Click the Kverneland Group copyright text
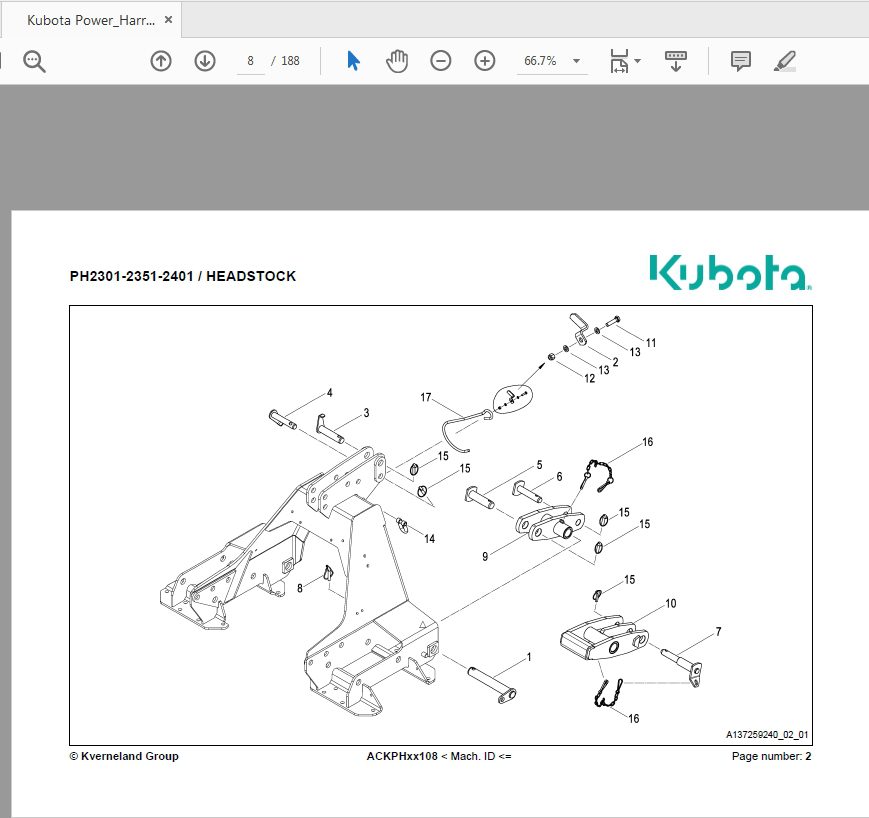Screen dimensions: 869x818 (123, 757)
